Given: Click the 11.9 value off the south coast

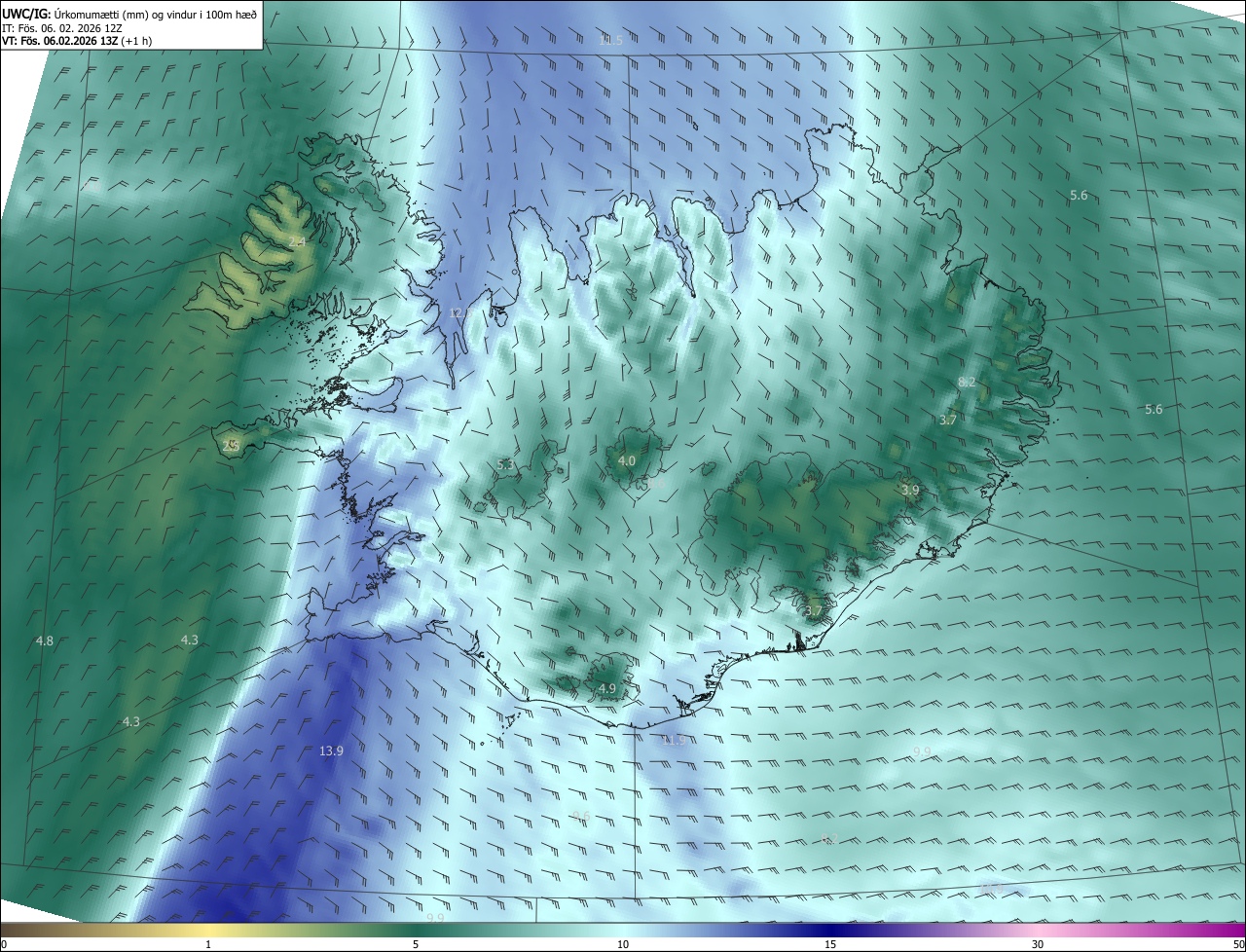Looking at the screenshot, I should [674, 741].
